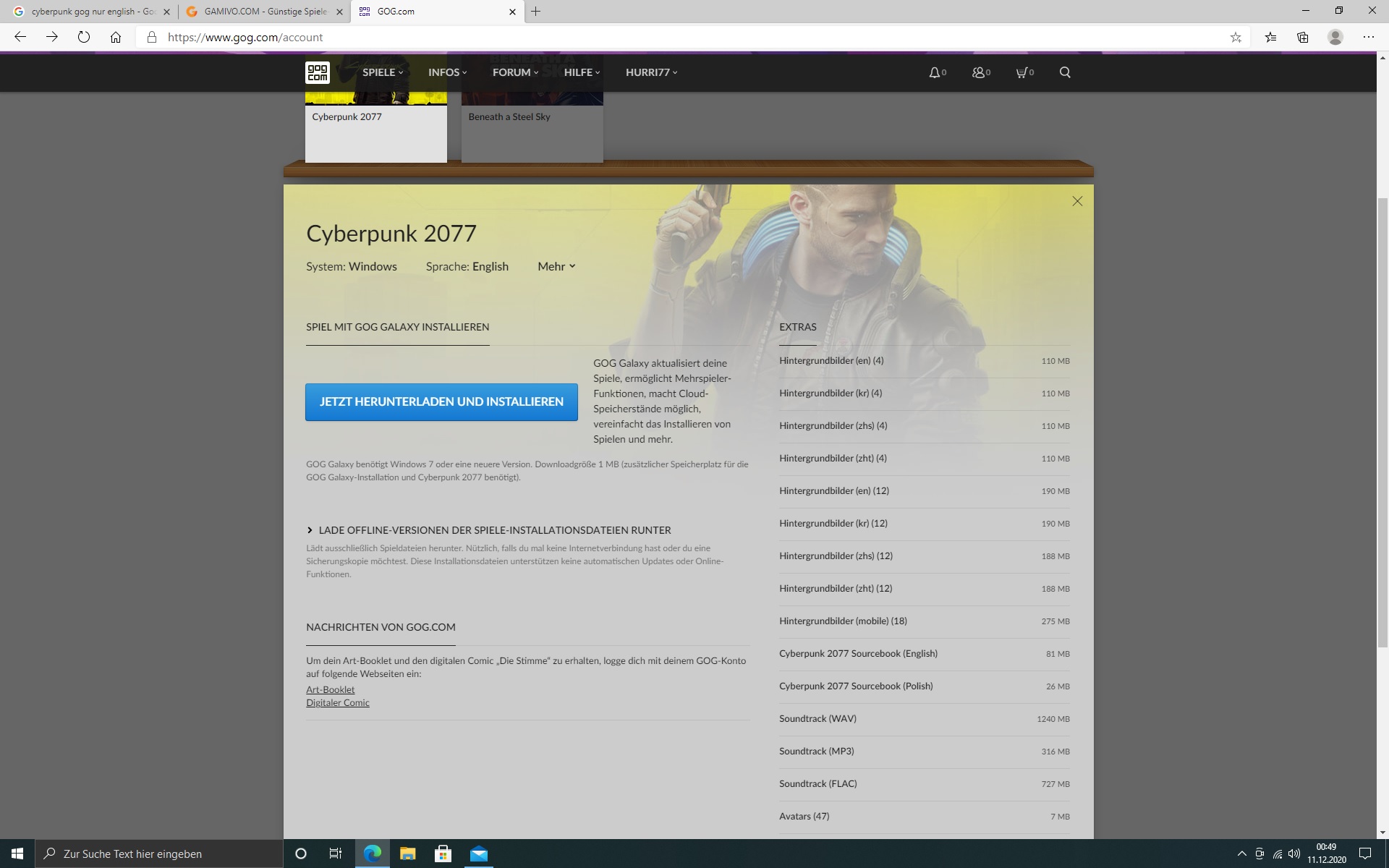Close the Cyberpunk 2077 details panel

pyautogui.click(x=1077, y=201)
